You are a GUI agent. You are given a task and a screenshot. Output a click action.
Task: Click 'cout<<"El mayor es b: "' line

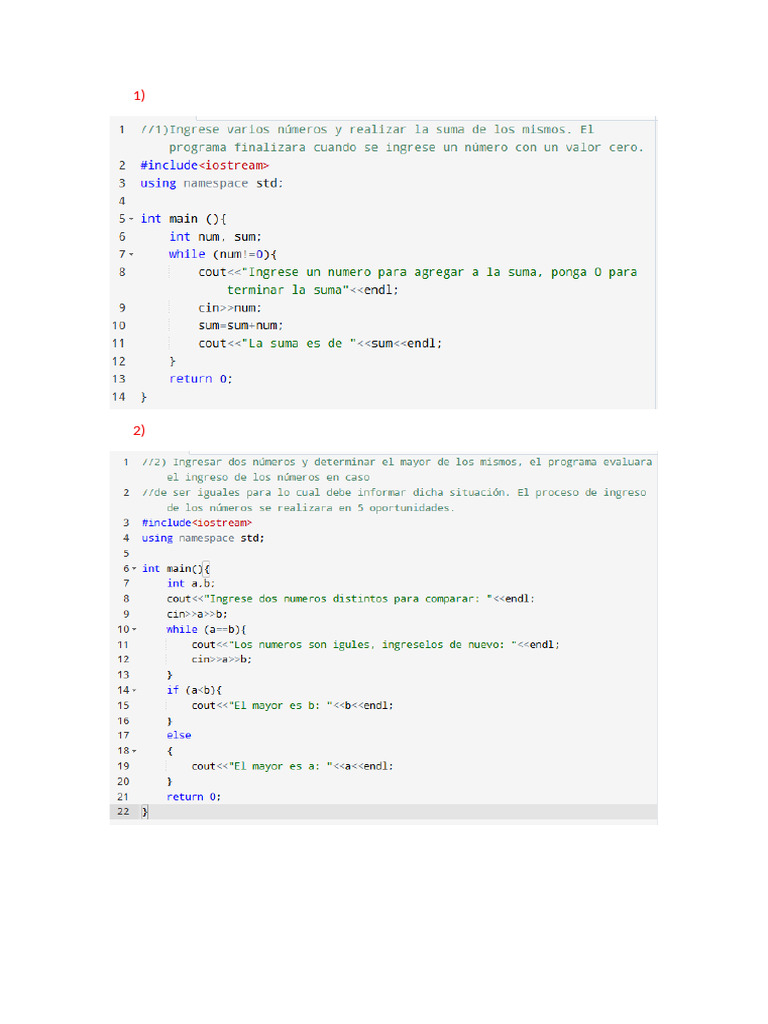[x=293, y=706]
